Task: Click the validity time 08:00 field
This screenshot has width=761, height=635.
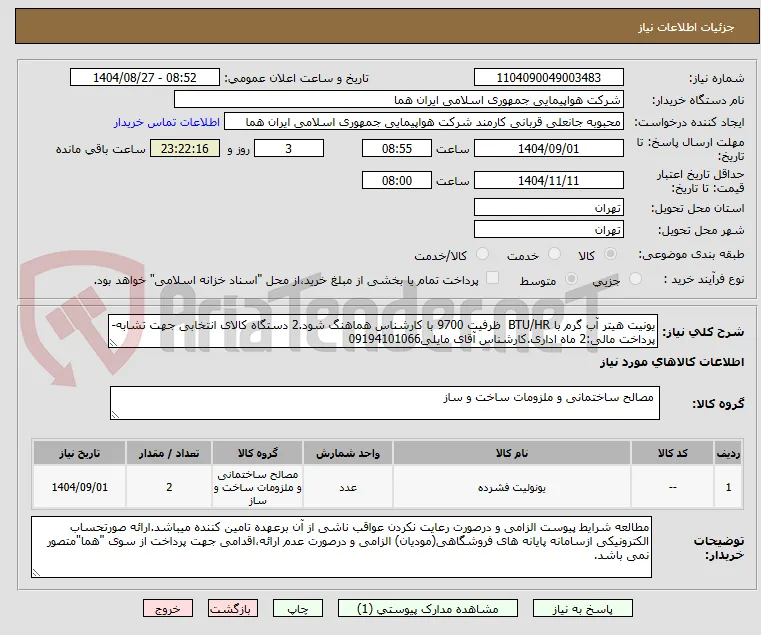Action: pyautogui.click(x=397, y=181)
